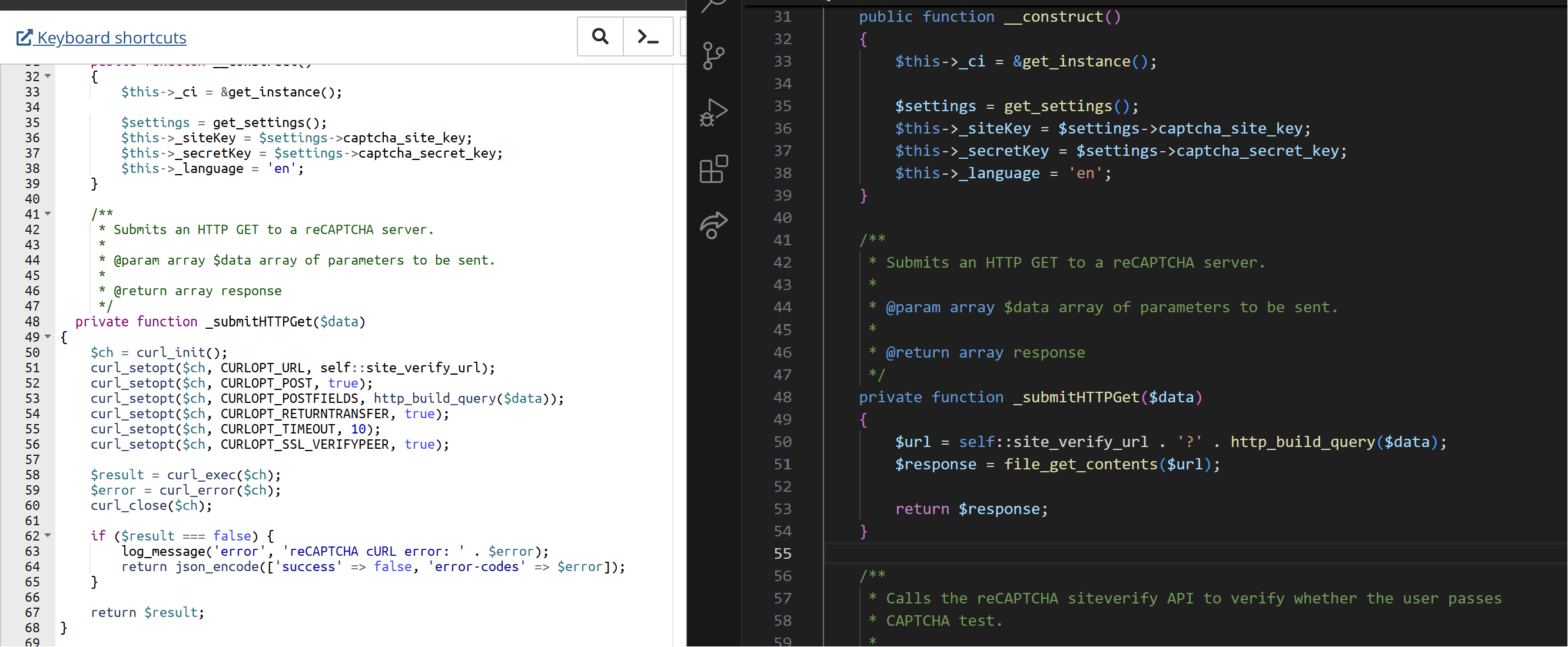Click 'CURLOPT_SSL_VERIFYPEER' on line 56

pos(304,445)
